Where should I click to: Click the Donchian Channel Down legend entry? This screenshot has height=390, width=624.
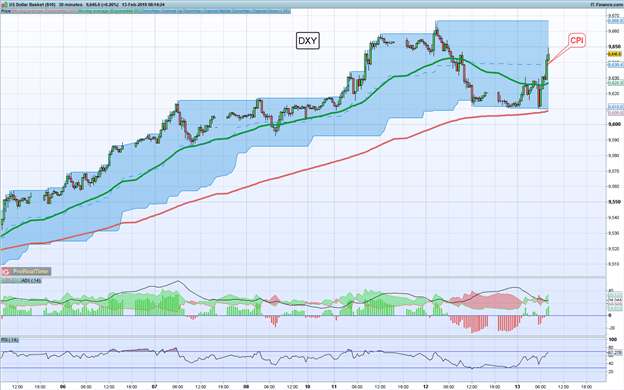[x=261, y=11]
